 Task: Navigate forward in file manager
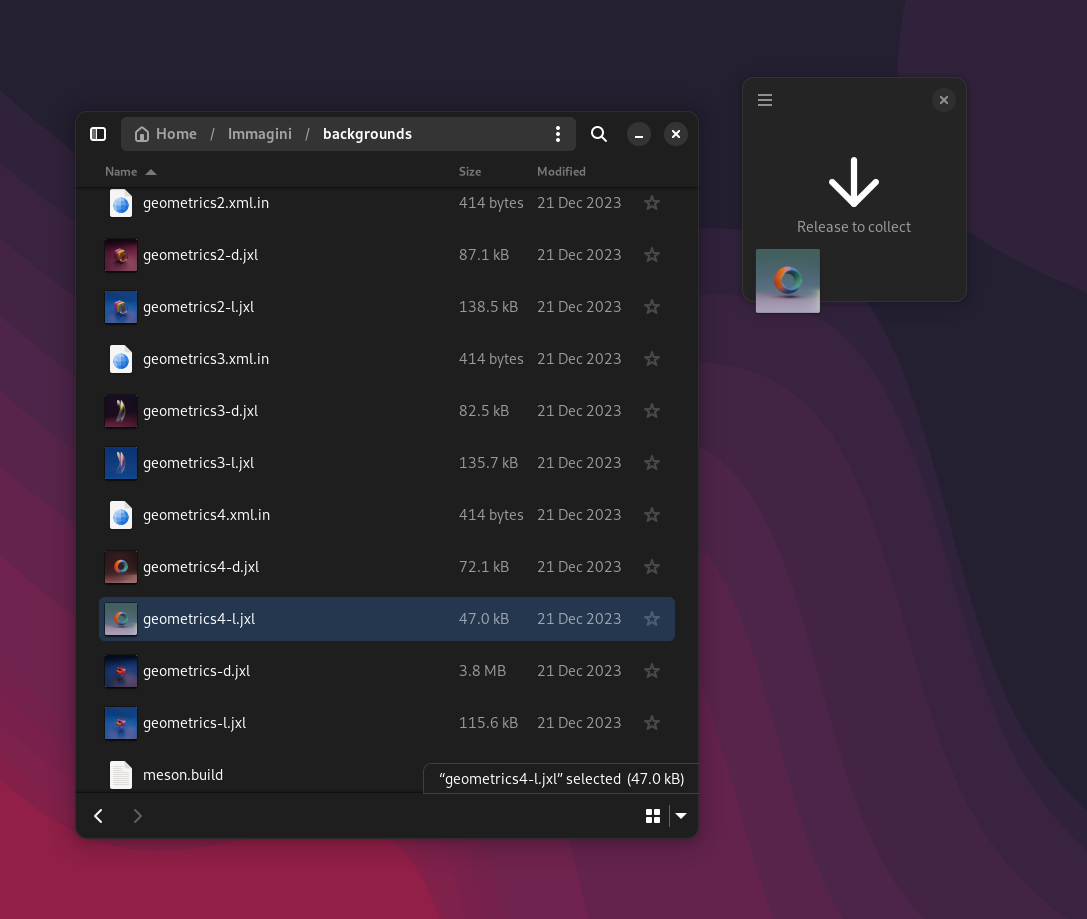[x=137, y=816]
